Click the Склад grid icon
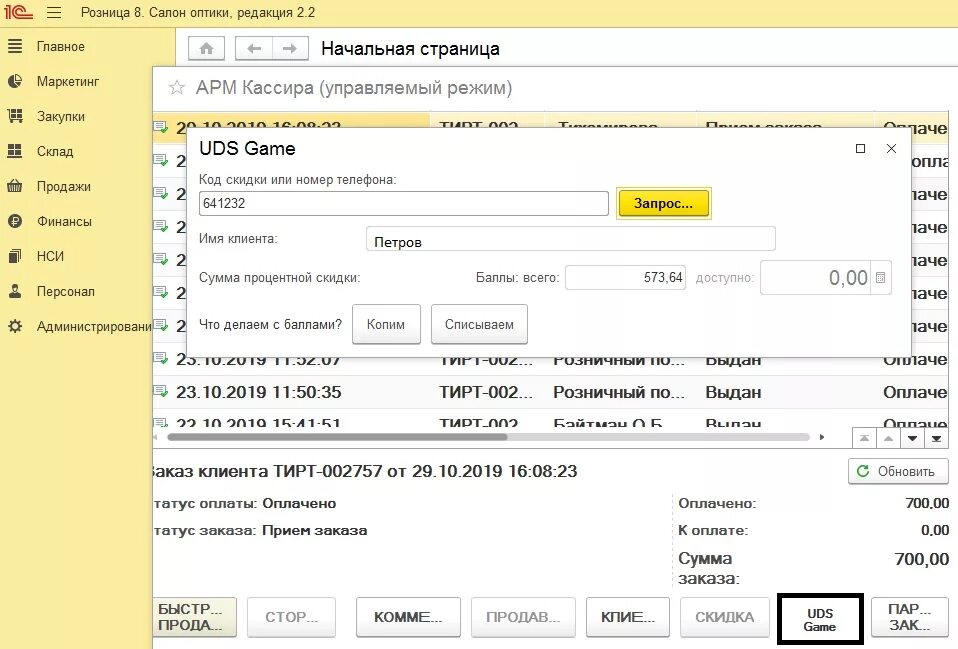The image size is (958, 649). [15, 150]
